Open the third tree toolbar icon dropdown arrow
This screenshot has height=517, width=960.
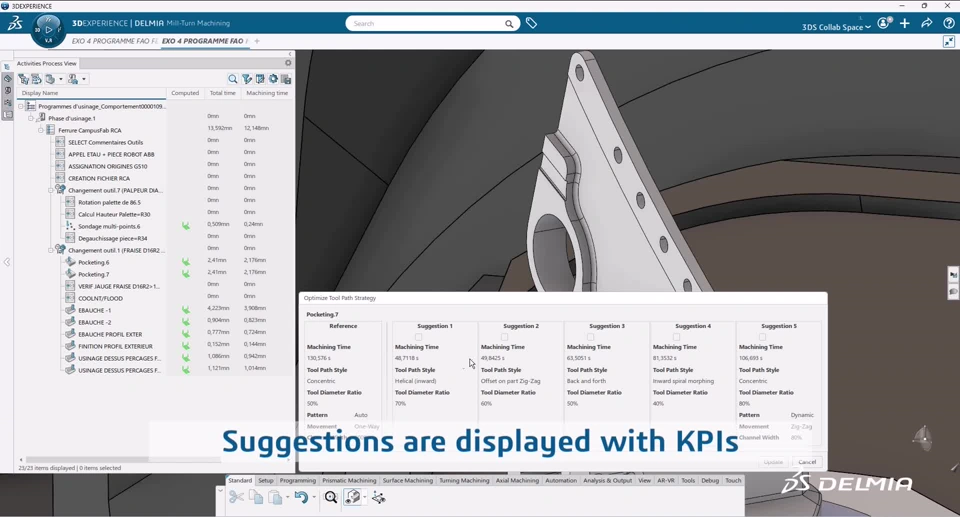(x=61, y=79)
